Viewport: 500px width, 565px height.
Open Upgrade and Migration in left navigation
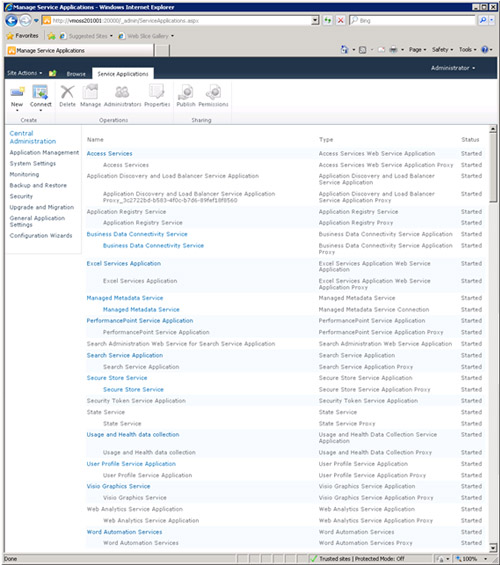click(x=42, y=207)
